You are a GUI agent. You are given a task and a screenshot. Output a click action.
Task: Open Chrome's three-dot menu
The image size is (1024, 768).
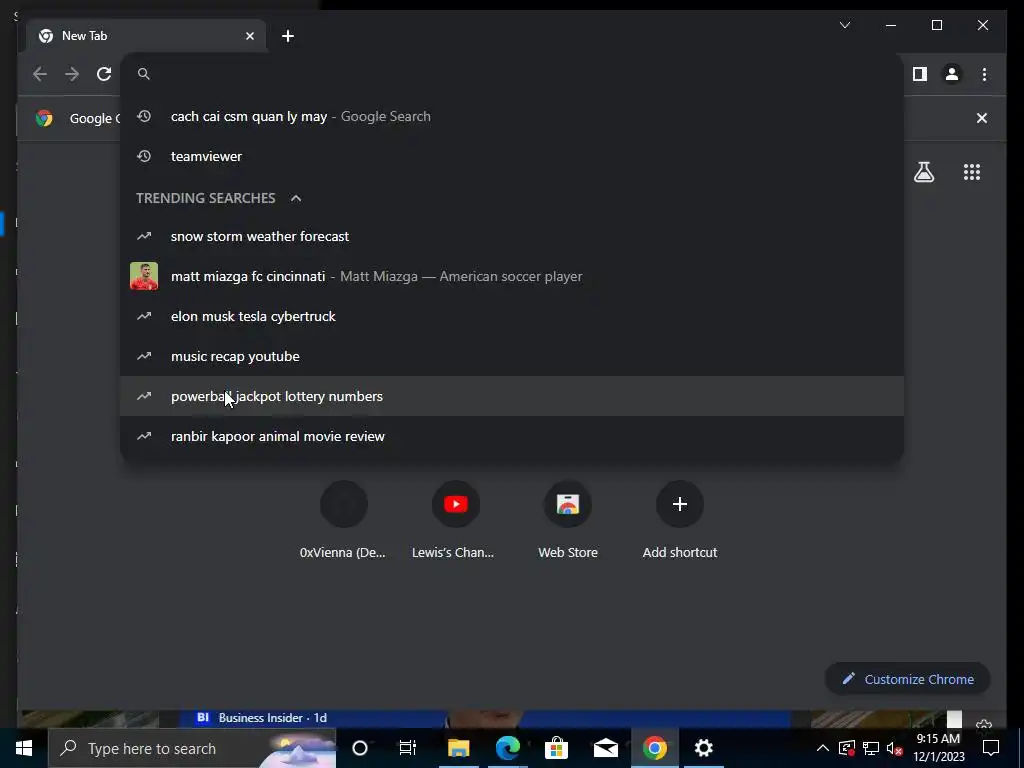pyautogui.click(x=984, y=74)
